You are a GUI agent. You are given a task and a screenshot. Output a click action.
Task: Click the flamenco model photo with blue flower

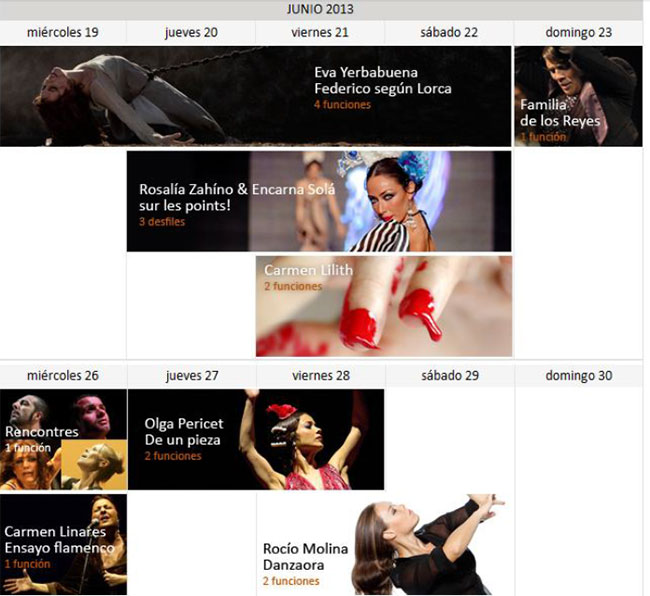pyautogui.click(x=400, y=200)
